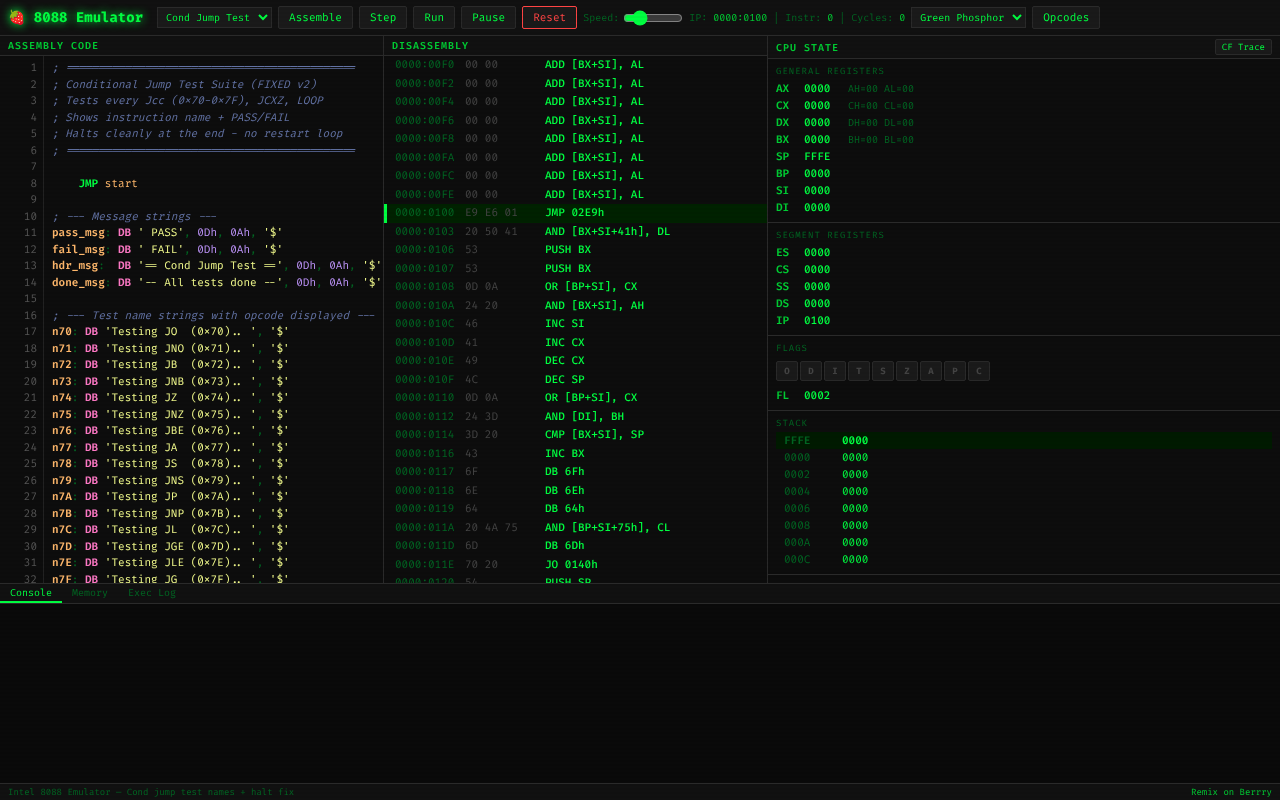Click the Assembly Code panel header
1280x800 pixels.
[x=191, y=46]
